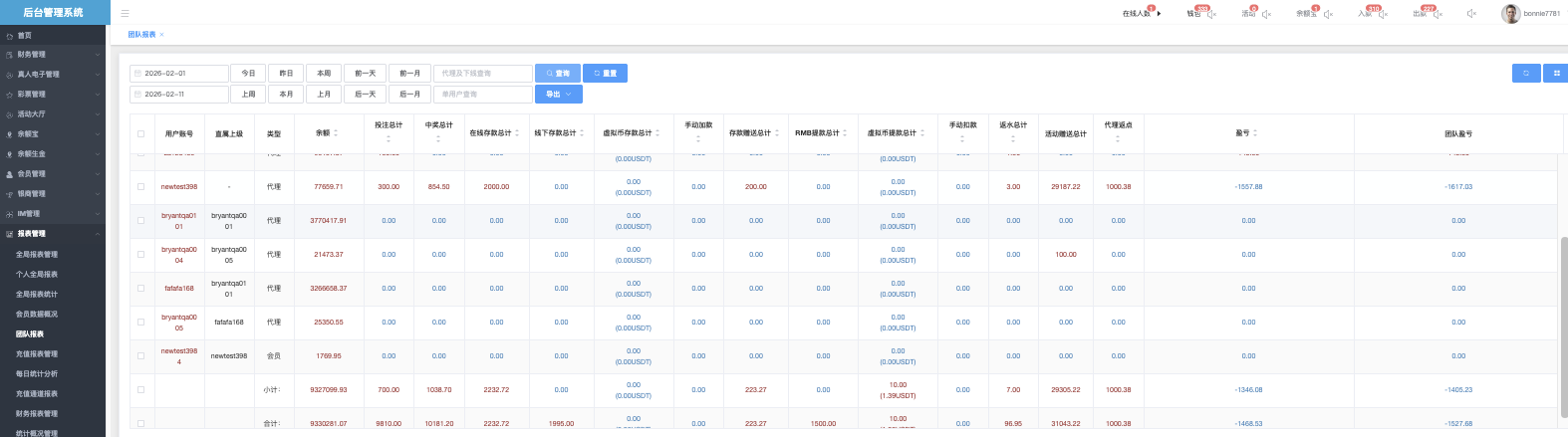
Task: Check the select-all checkbox in table header
Action: click(x=140, y=133)
